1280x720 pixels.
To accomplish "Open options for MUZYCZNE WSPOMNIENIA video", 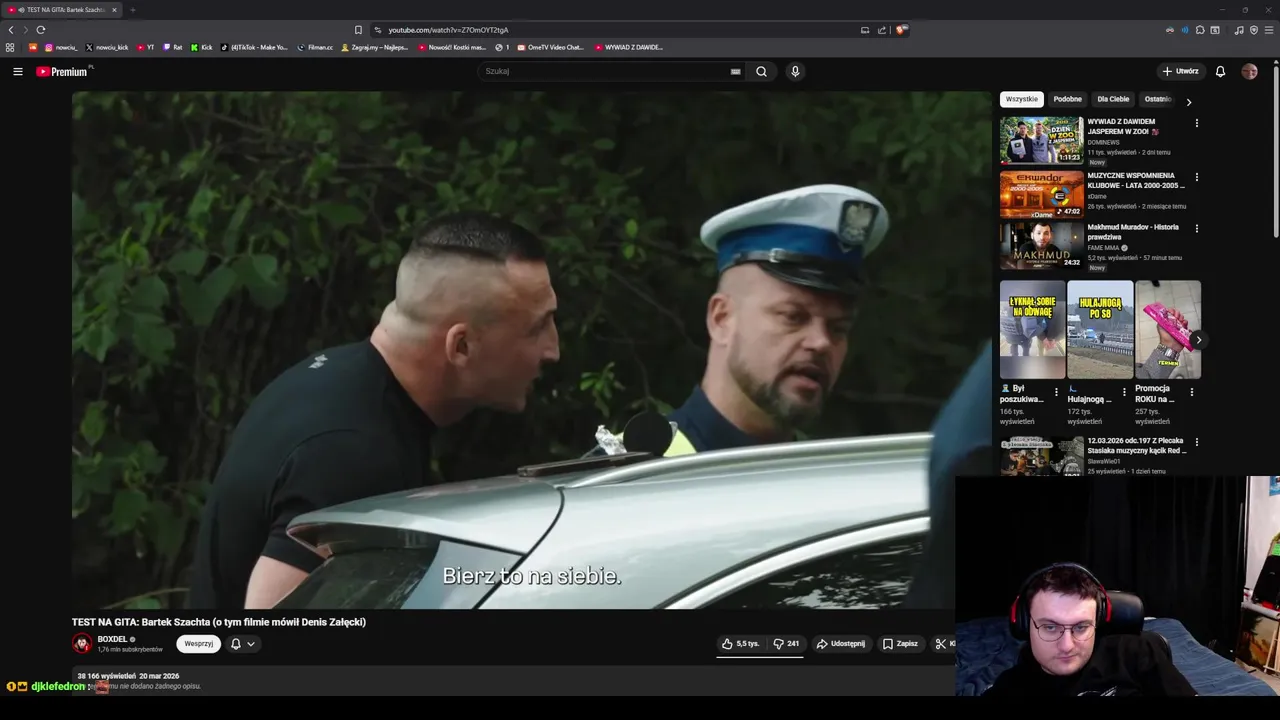I will [x=1196, y=177].
